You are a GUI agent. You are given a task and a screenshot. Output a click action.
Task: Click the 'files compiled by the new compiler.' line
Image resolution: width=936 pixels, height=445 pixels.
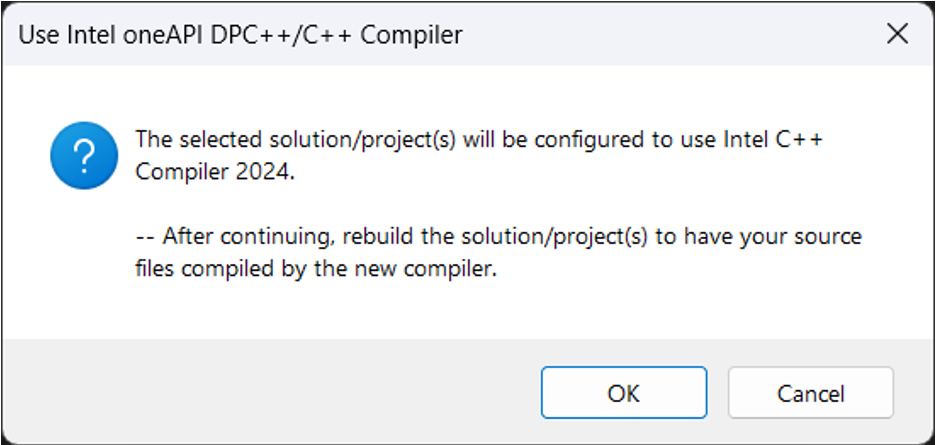tap(315, 268)
